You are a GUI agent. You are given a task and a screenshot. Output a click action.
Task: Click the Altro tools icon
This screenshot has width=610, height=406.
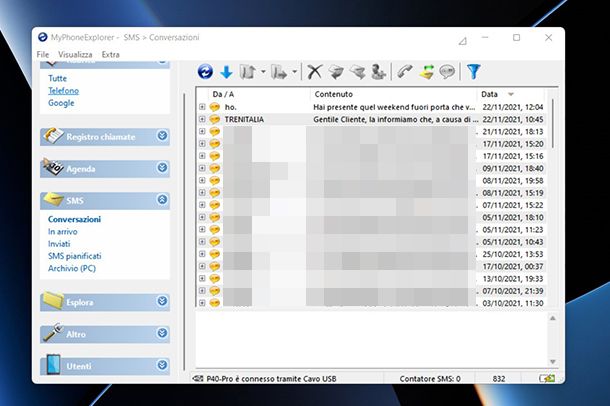[53, 332]
